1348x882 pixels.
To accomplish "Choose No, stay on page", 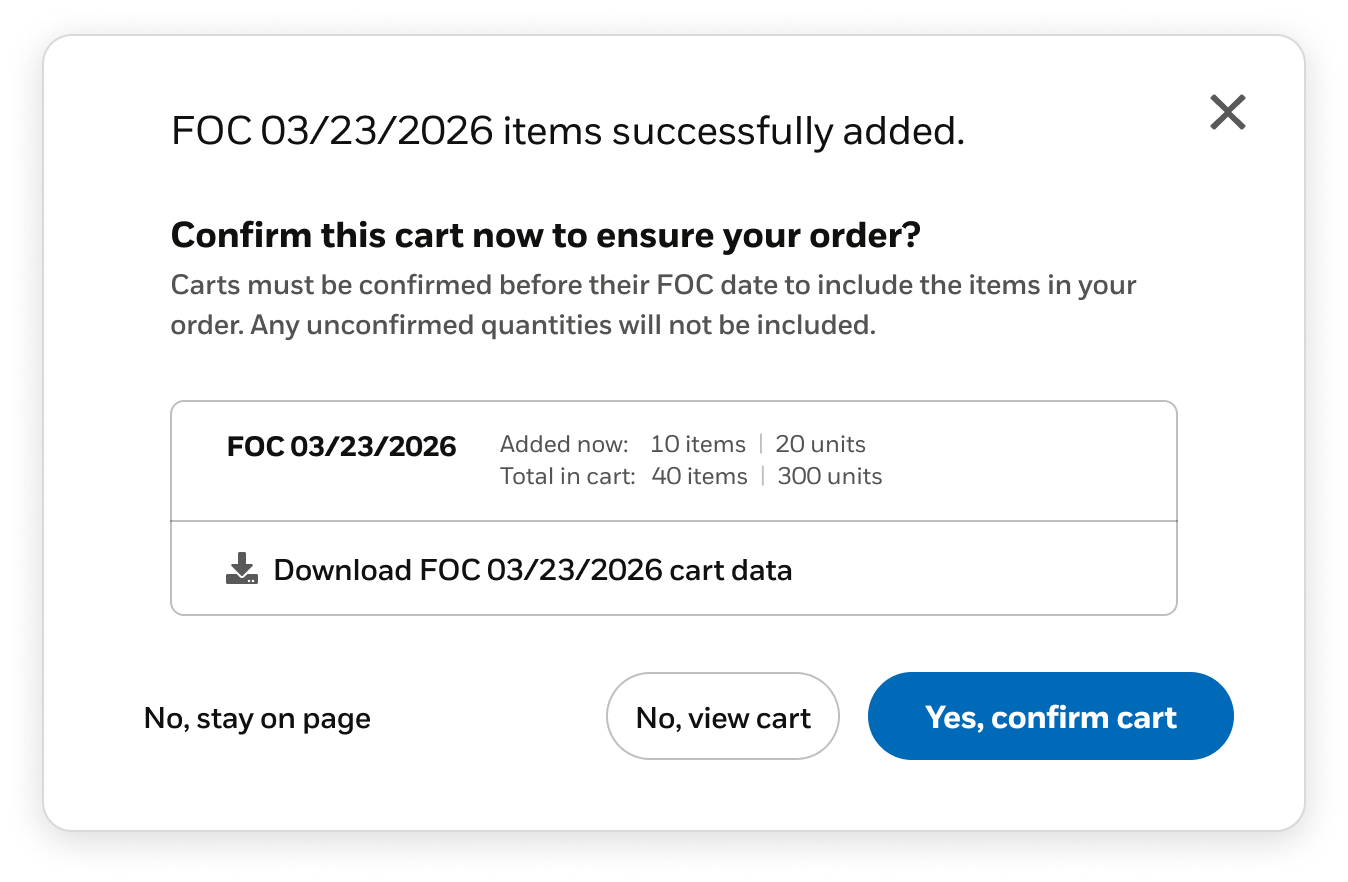I will pyautogui.click(x=257, y=718).
